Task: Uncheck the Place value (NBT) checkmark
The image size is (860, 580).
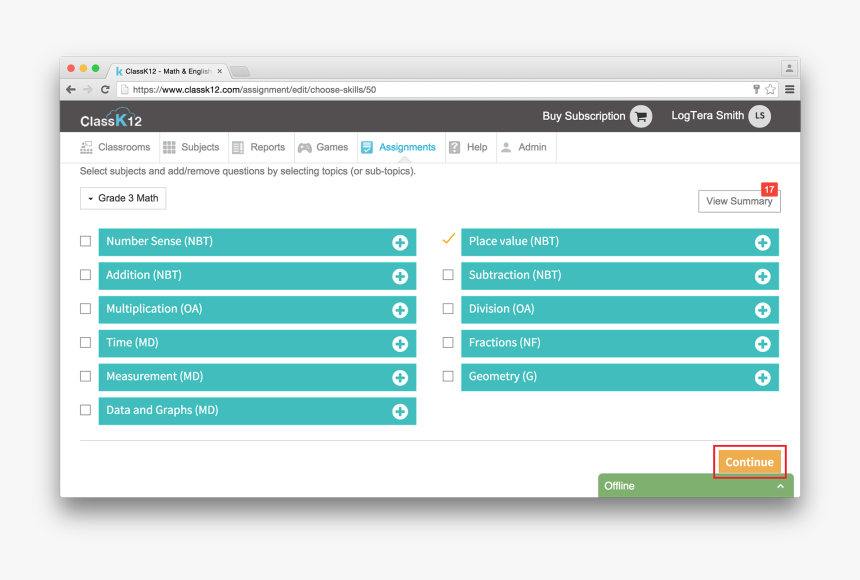Action: (448, 240)
